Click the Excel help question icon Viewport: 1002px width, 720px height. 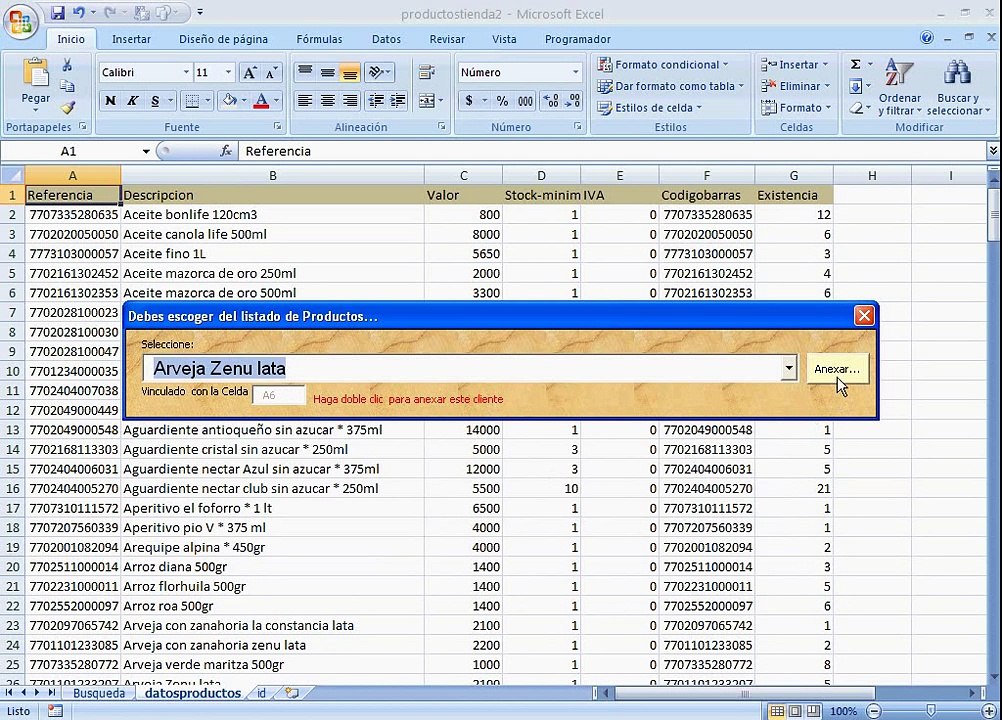[927, 38]
